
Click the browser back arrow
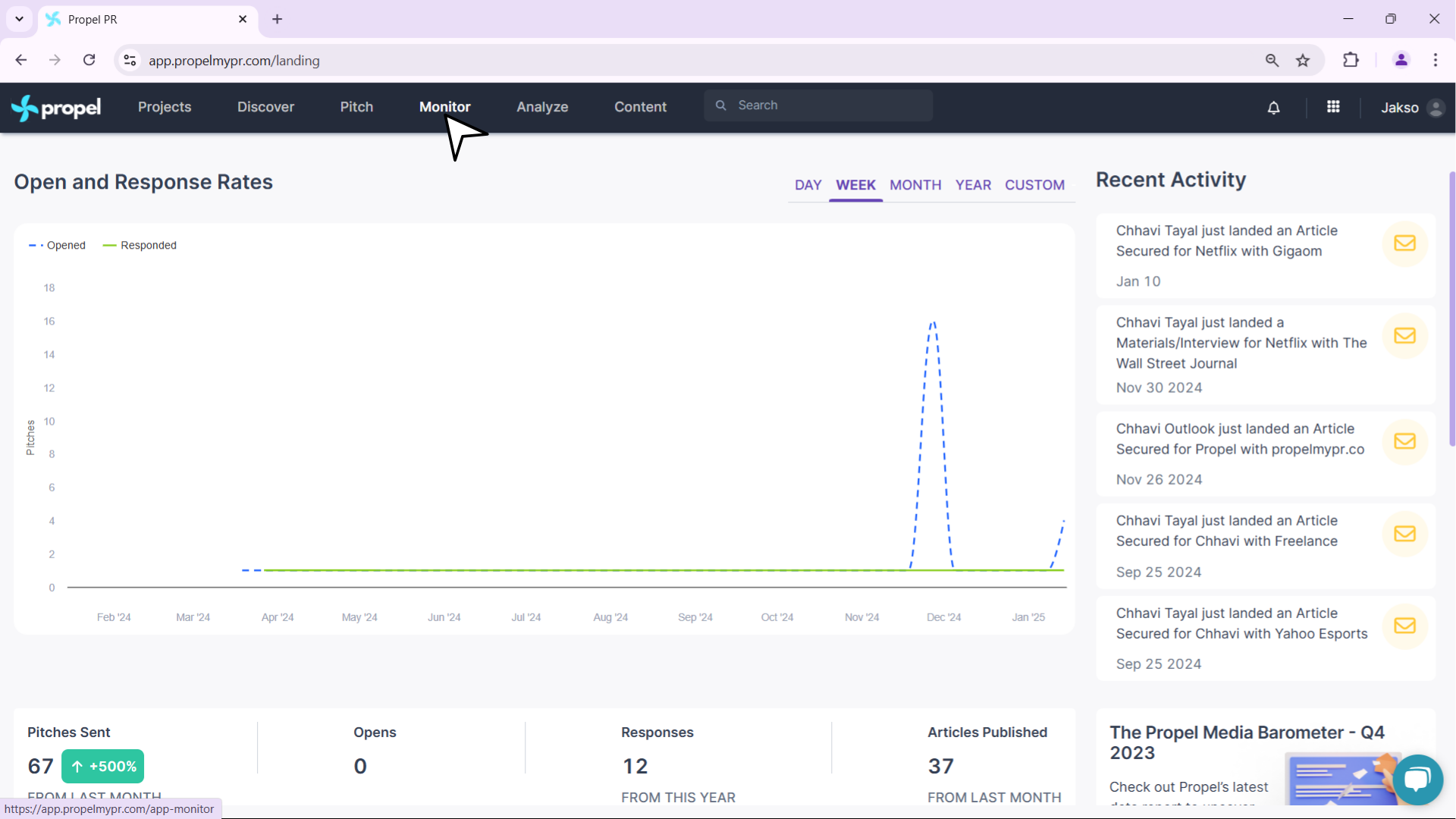point(21,60)
